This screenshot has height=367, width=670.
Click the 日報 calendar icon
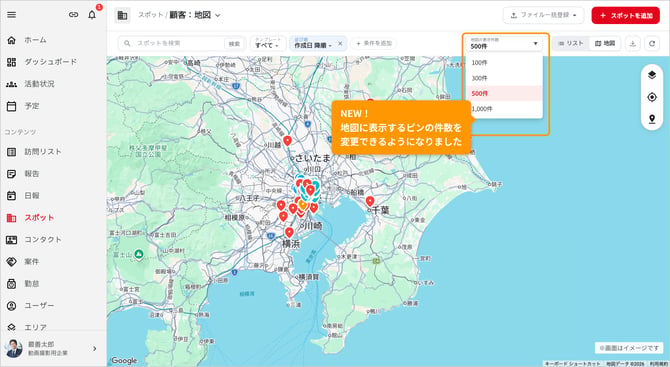click(12, 196)
